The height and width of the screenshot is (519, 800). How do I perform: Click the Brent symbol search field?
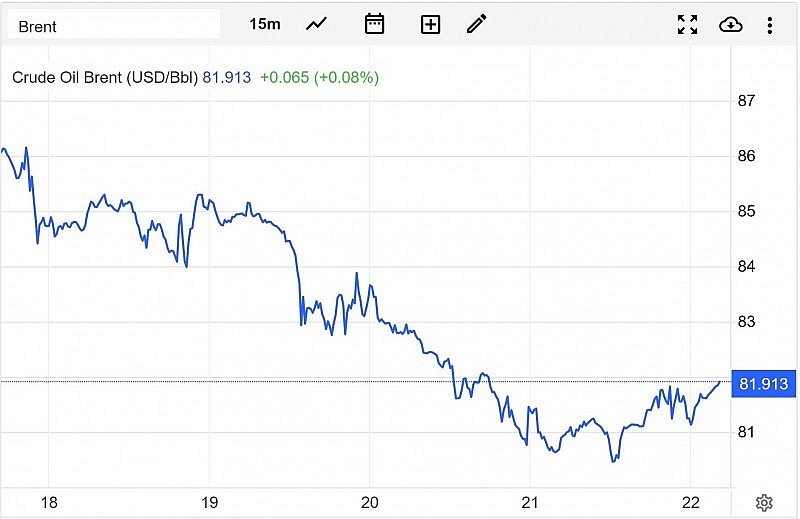coord(113,26)
